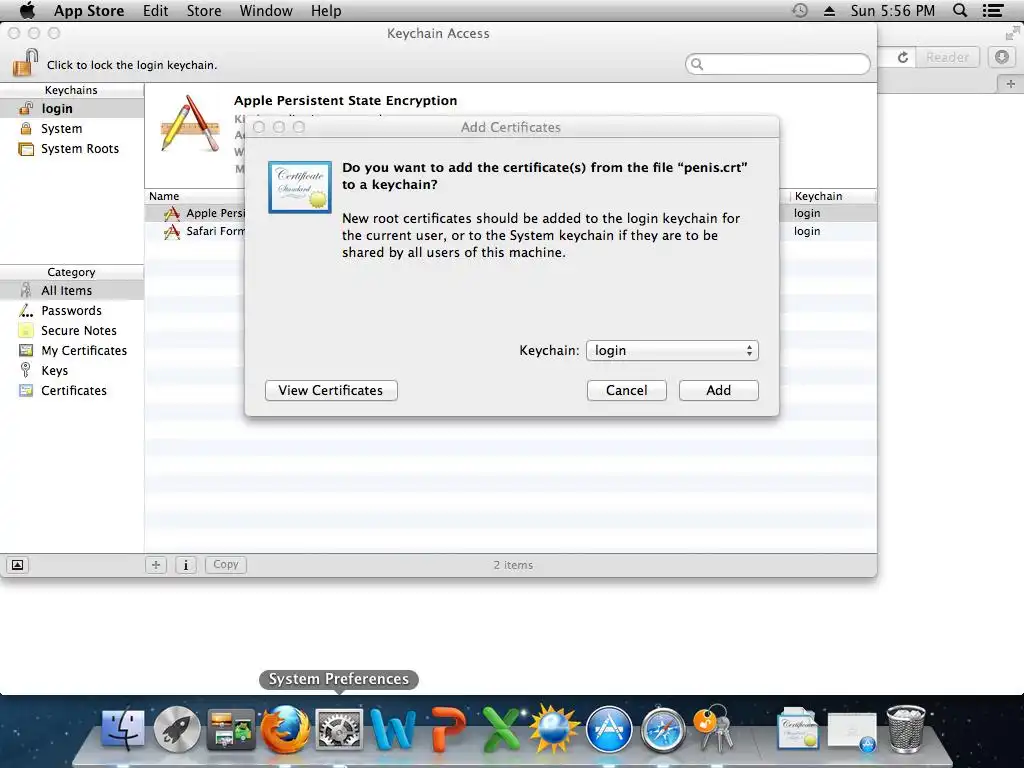Open the Help menu
The height and width of the screenshot is (768, 1024).
pos(326,10)
